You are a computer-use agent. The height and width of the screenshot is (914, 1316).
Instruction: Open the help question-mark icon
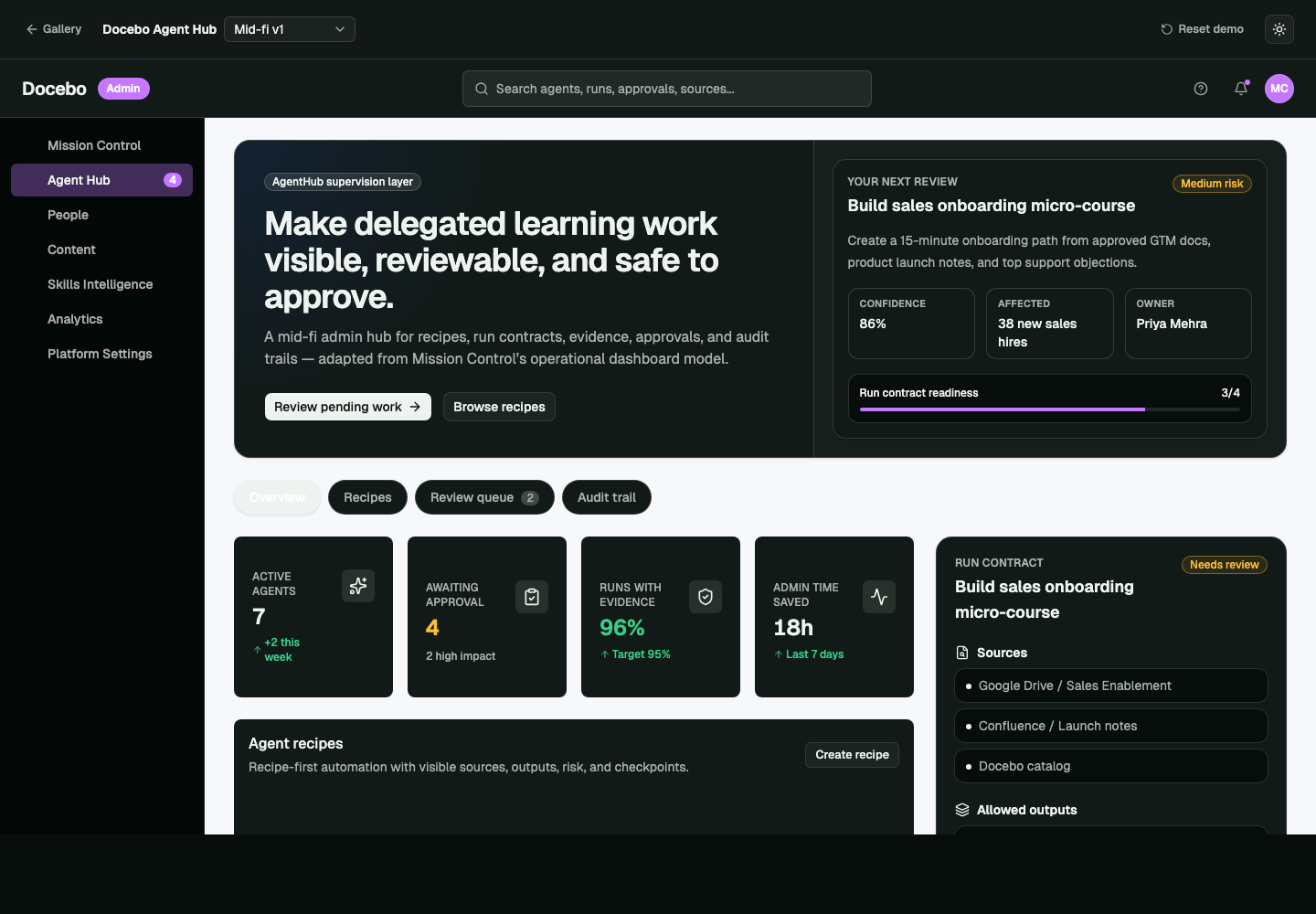click(x=1201, y=89)
